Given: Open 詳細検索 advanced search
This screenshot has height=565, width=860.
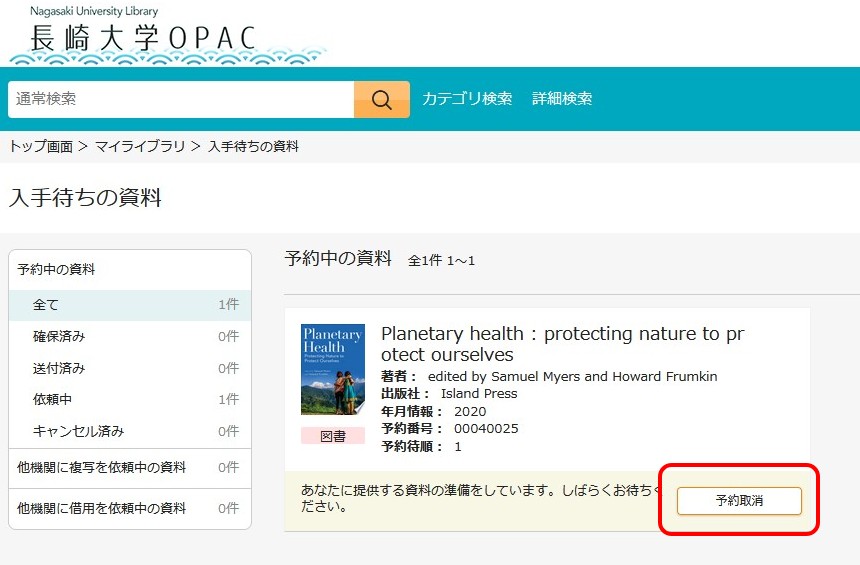Looking at the screenshot, I should (562, 99).
